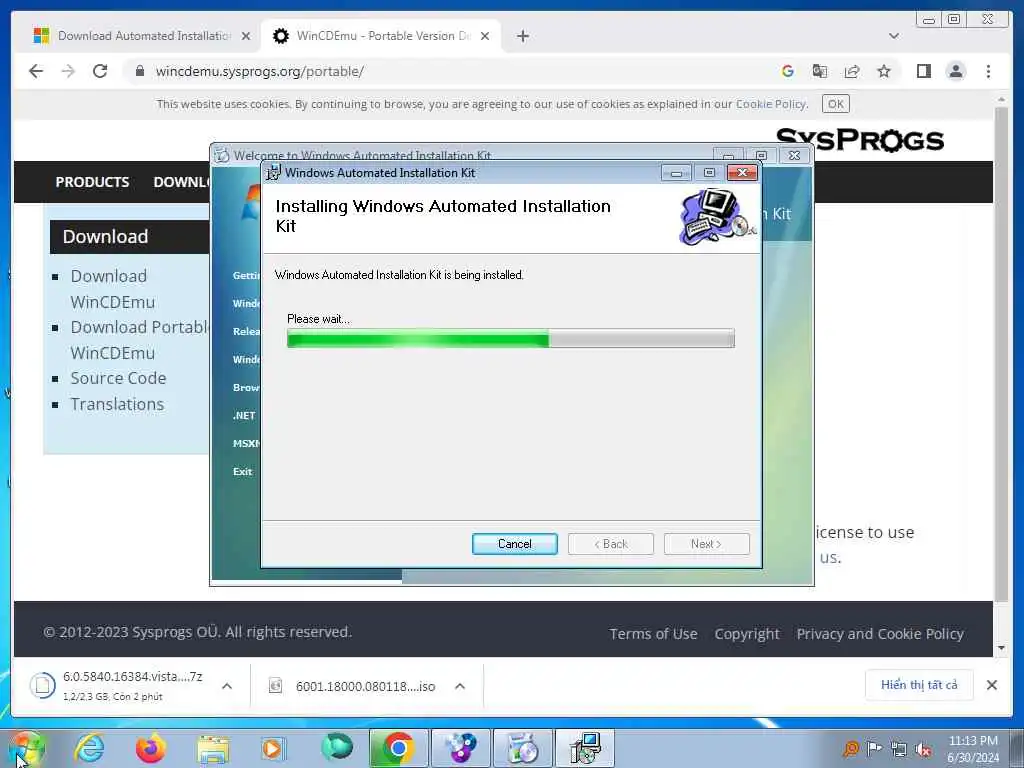Open the Chrome three-dot menu

click(988, 71)
